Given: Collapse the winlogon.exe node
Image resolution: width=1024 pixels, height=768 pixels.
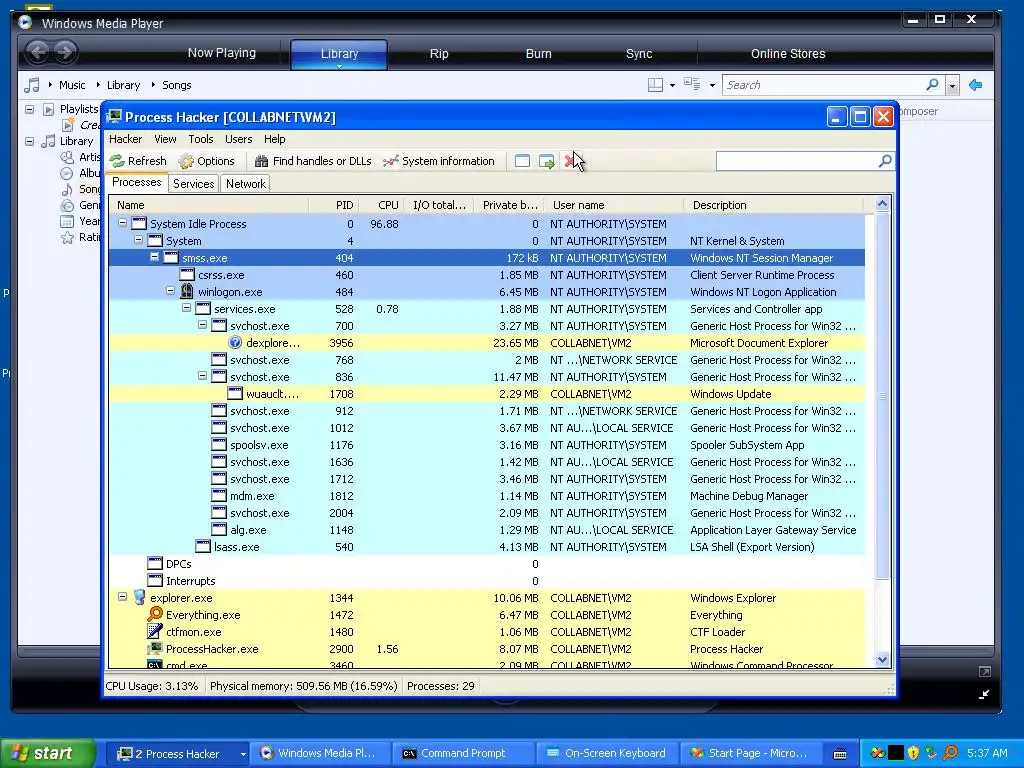Looking at the screenshot, I should (170, 291).
